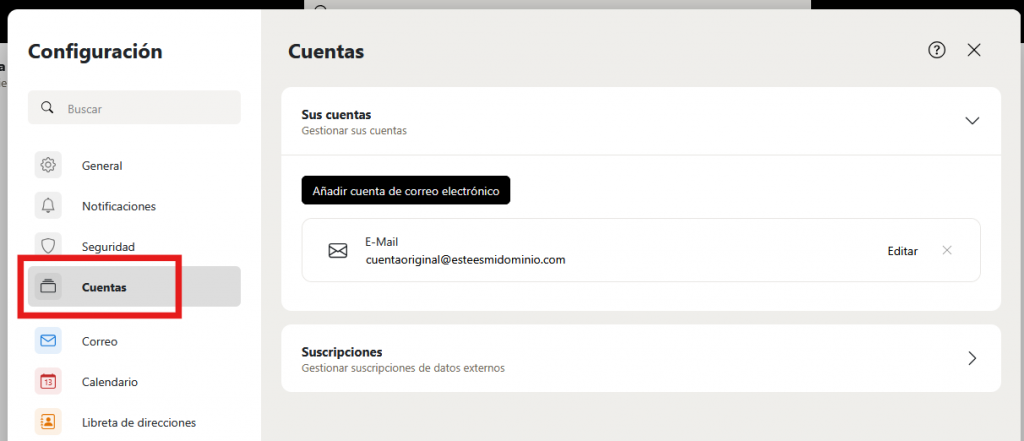Expand Suscripciones with the right chevron

(x=972, y=358)
